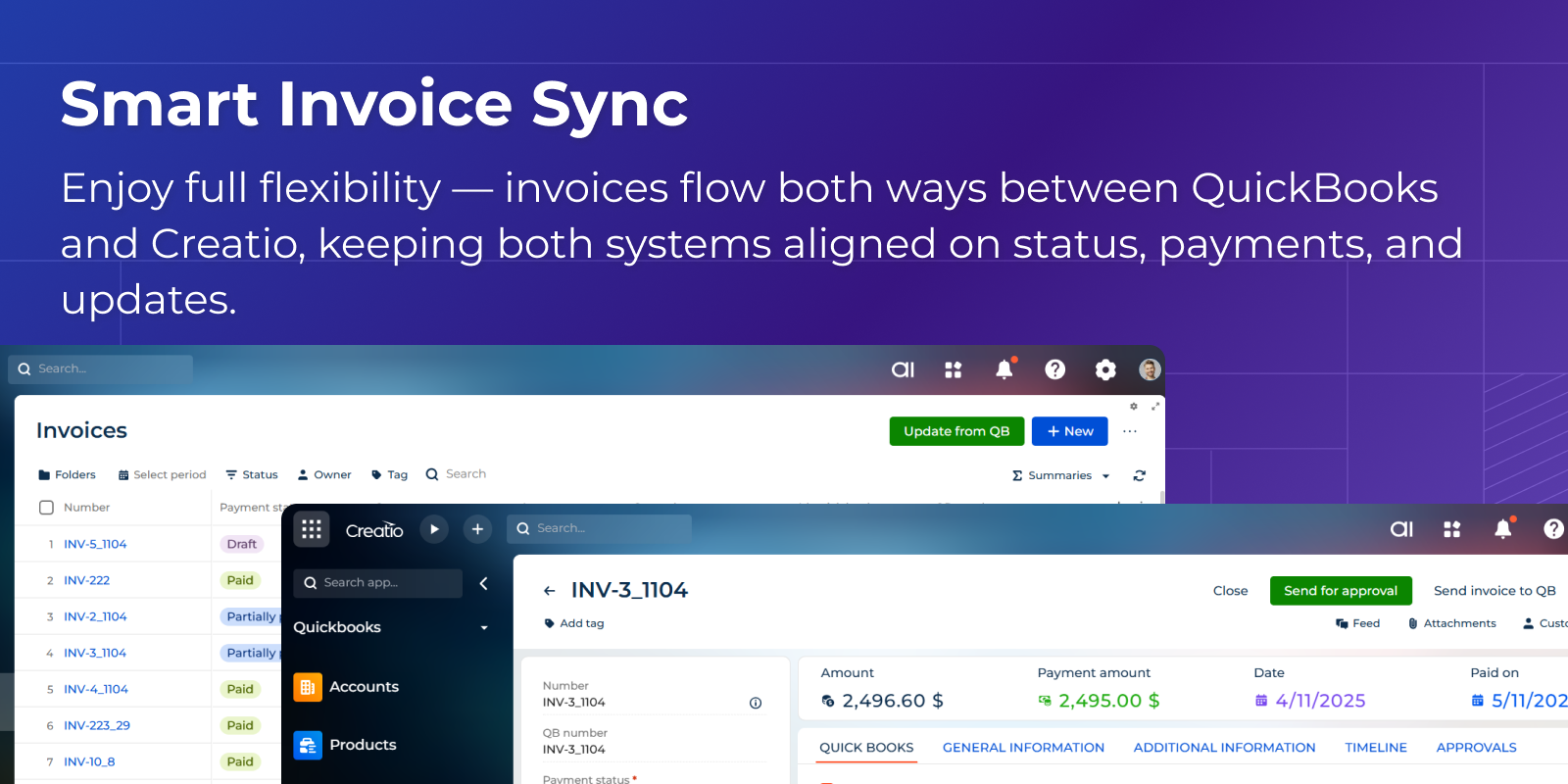Image resolution: width=1568 pixels, height=784 pixels.
Task: Open invoice INV-5_1104 link
Action: (x=95, y=544)
